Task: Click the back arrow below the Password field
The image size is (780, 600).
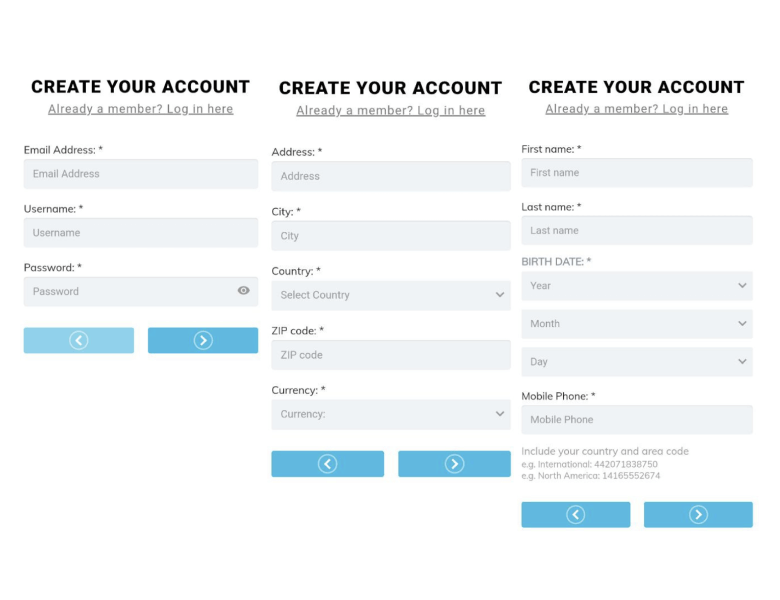Action: pos(79,341)
